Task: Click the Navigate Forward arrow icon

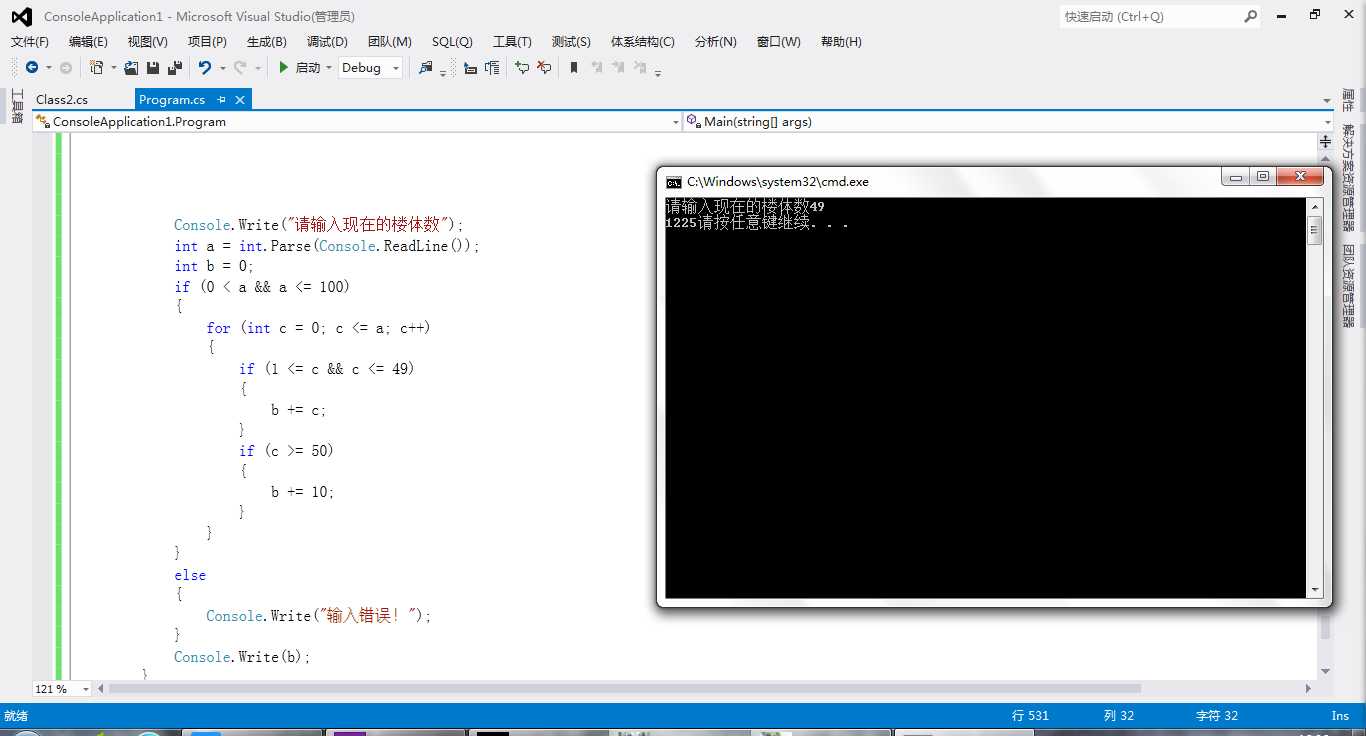Action: 66,67
